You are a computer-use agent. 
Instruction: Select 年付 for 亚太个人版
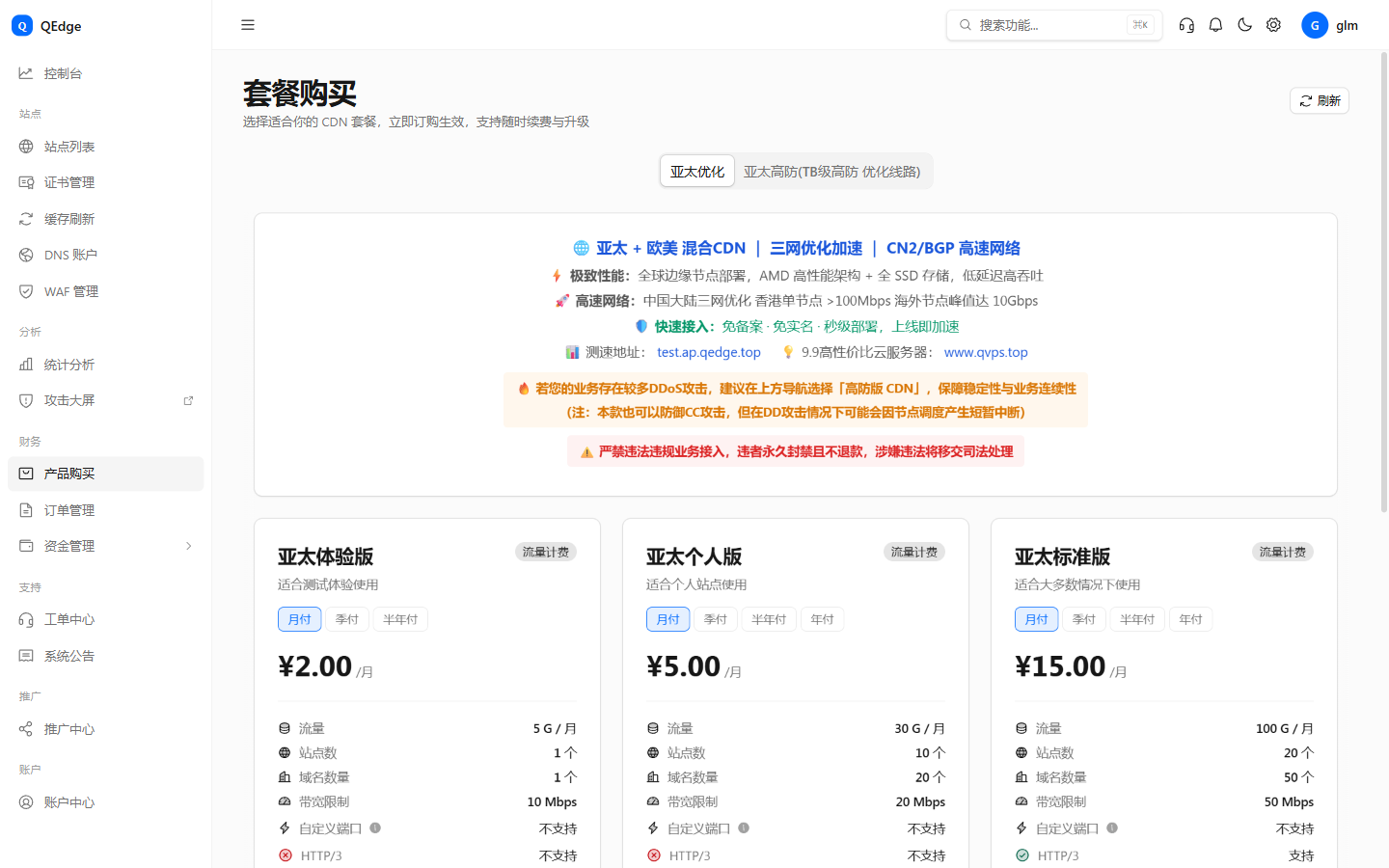(822, 619)
